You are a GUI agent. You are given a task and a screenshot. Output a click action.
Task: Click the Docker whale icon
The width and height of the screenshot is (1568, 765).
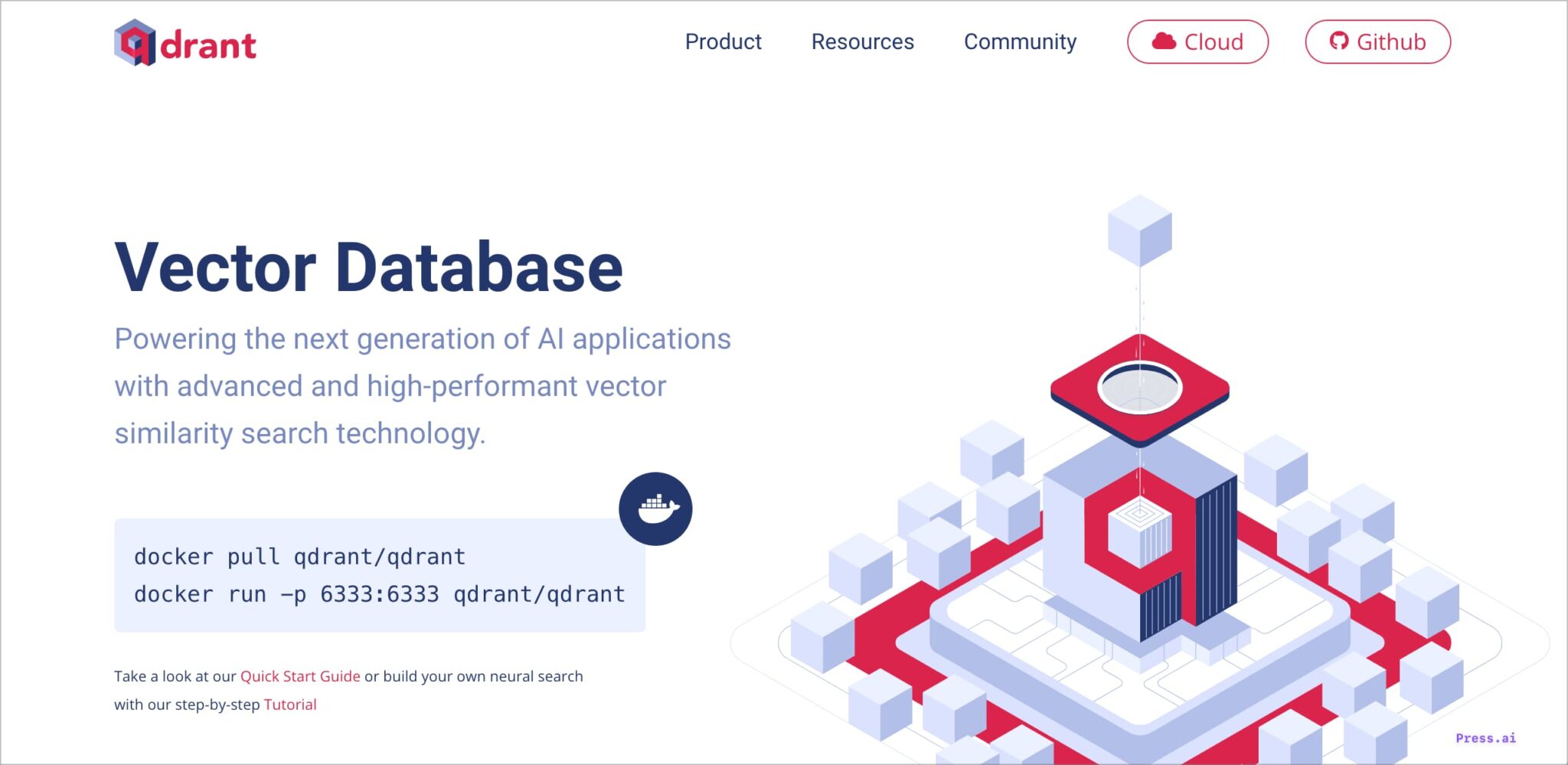[x=655, y=508]
